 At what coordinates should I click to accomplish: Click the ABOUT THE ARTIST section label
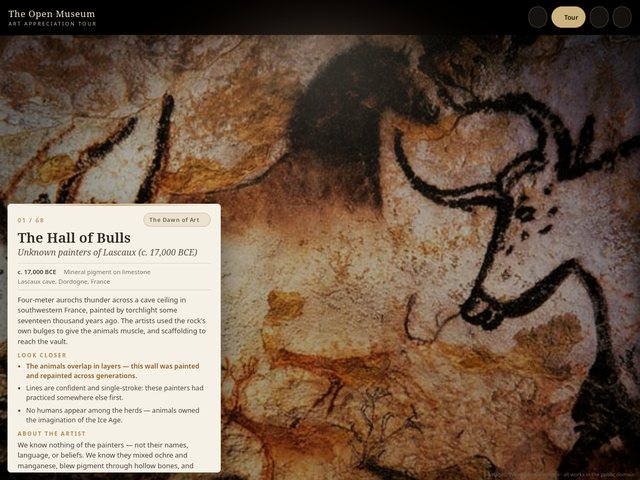click(51, 433)
